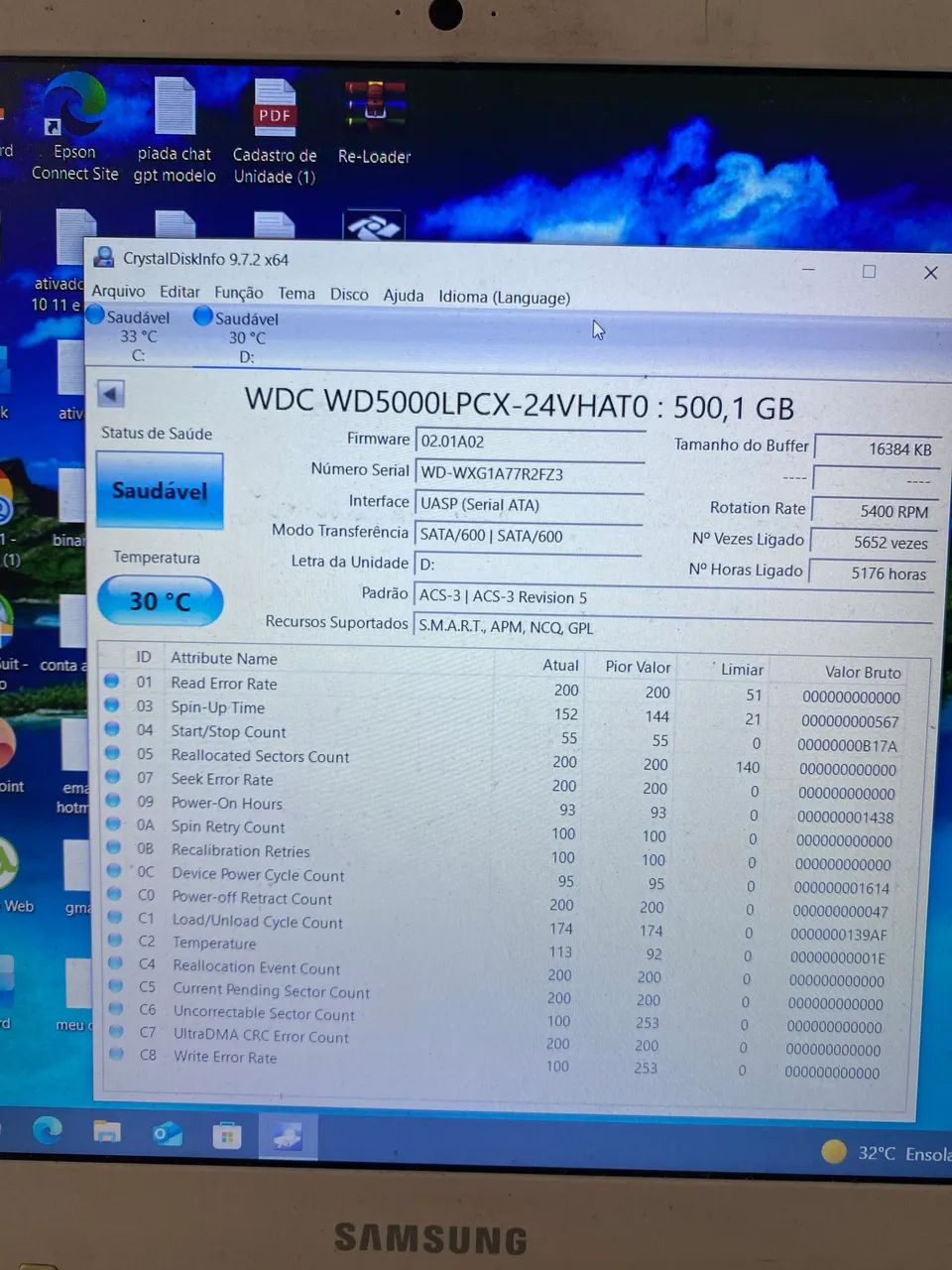This screenshot has width=952, height=1270.
Task: Click the CrystalDiskInfo taskbar button
Action: click(x=288, y=1137)
